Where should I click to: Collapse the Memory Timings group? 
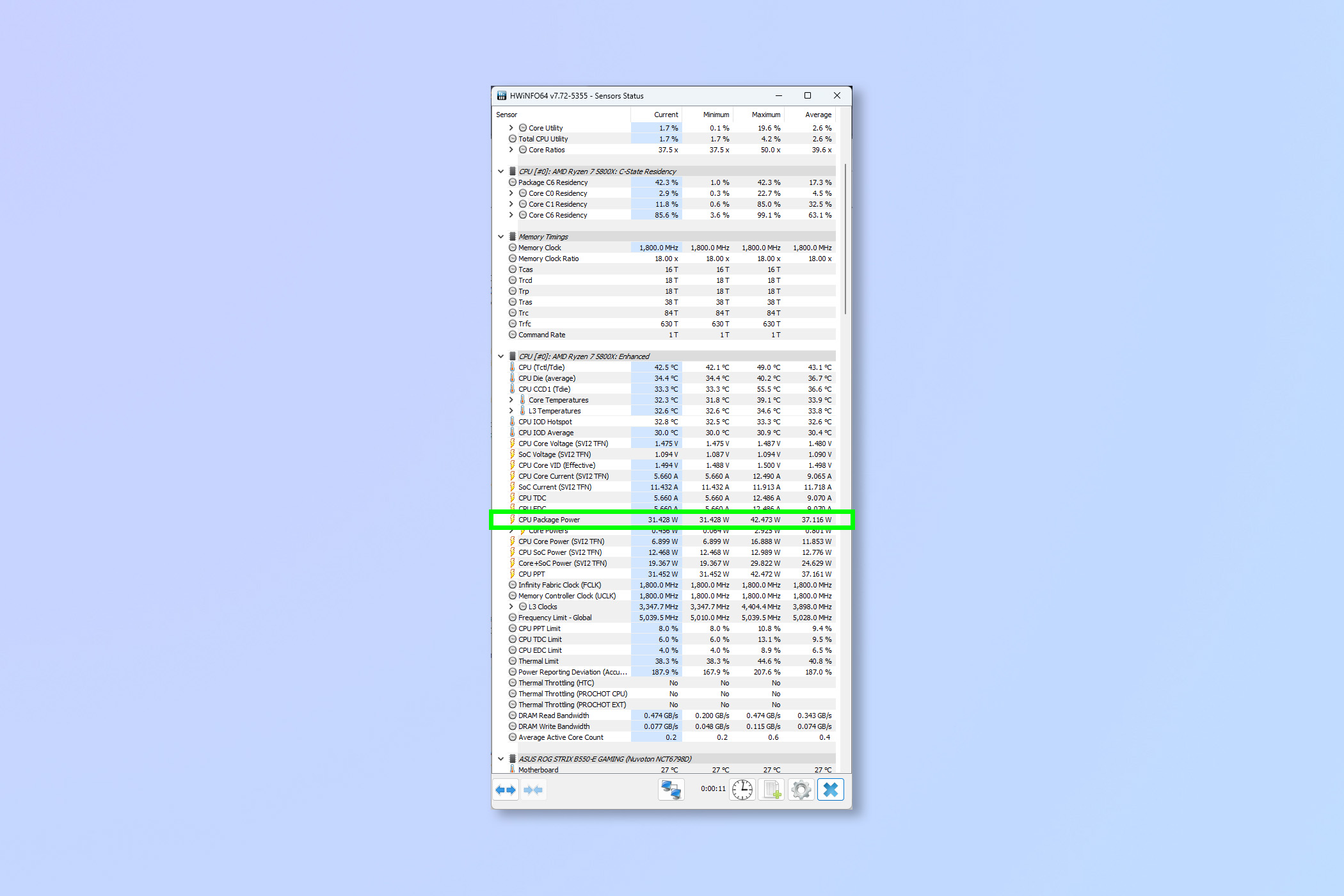[x=500, y=237]
